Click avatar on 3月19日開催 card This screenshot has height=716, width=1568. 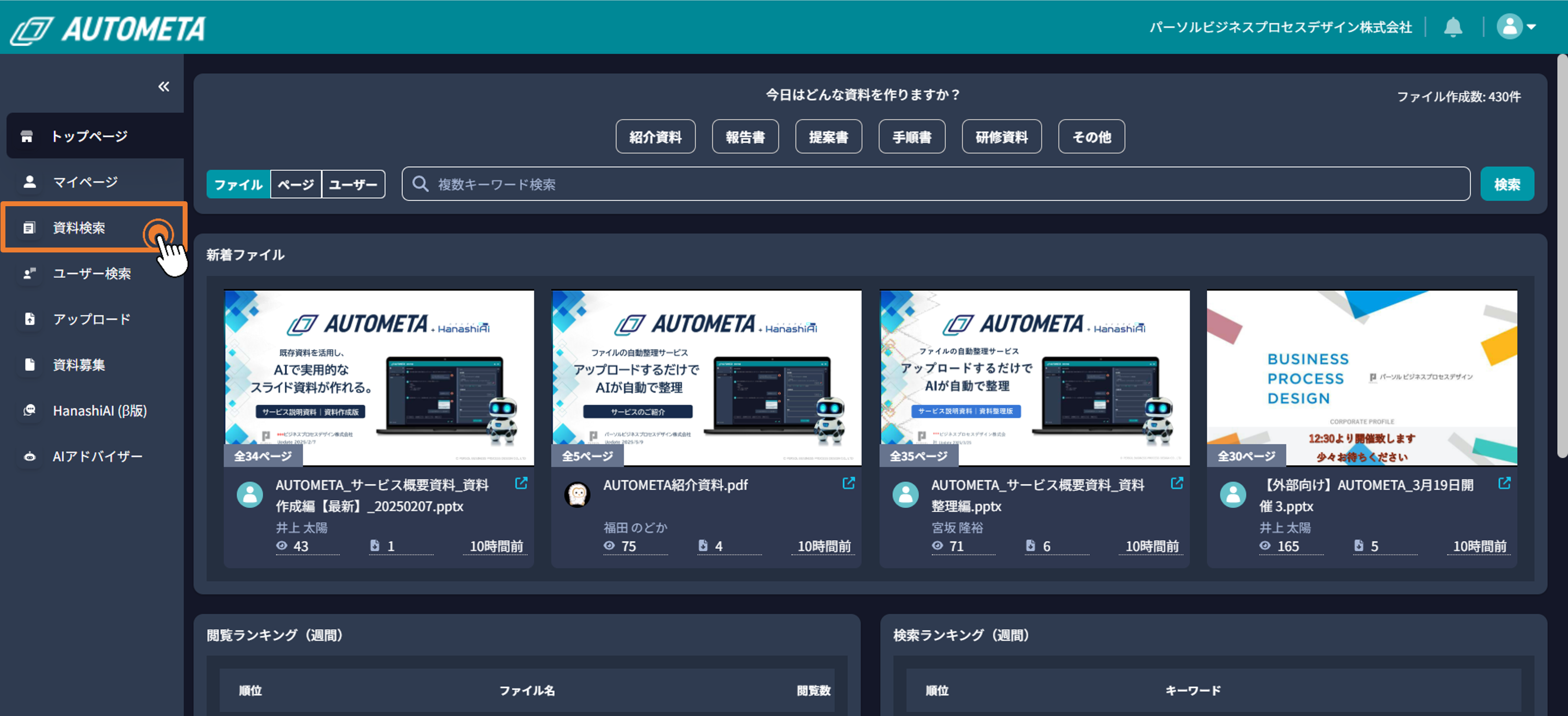click(x=1233, y=495)
